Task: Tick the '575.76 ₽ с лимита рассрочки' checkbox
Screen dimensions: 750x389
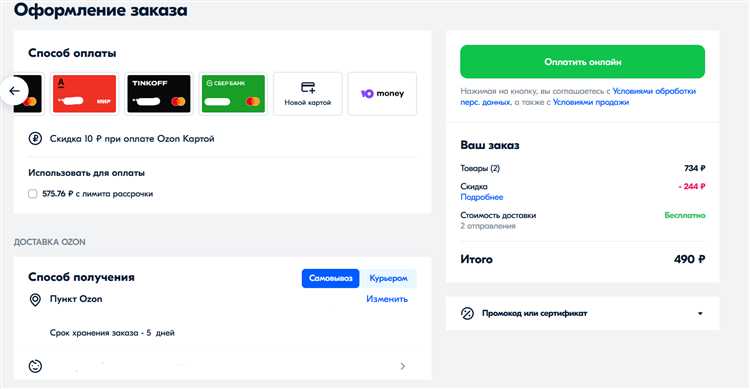Action: coord(33,194)
